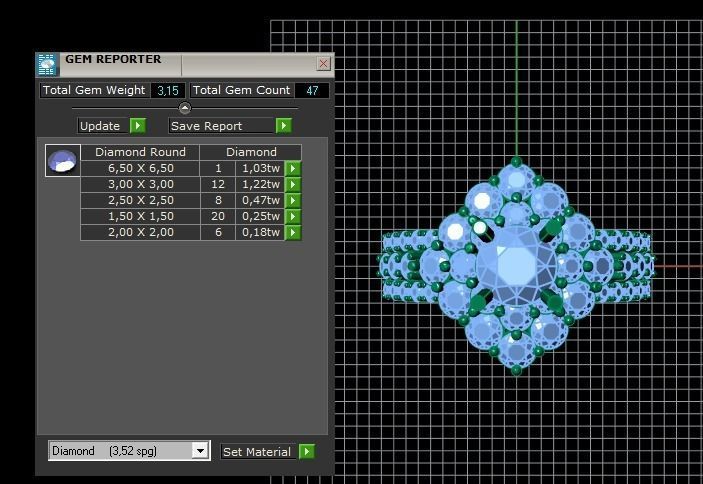This screenshot has width=703, height=484.
Task: Click the 0,18tw weight cell
Action: [260, 233]
